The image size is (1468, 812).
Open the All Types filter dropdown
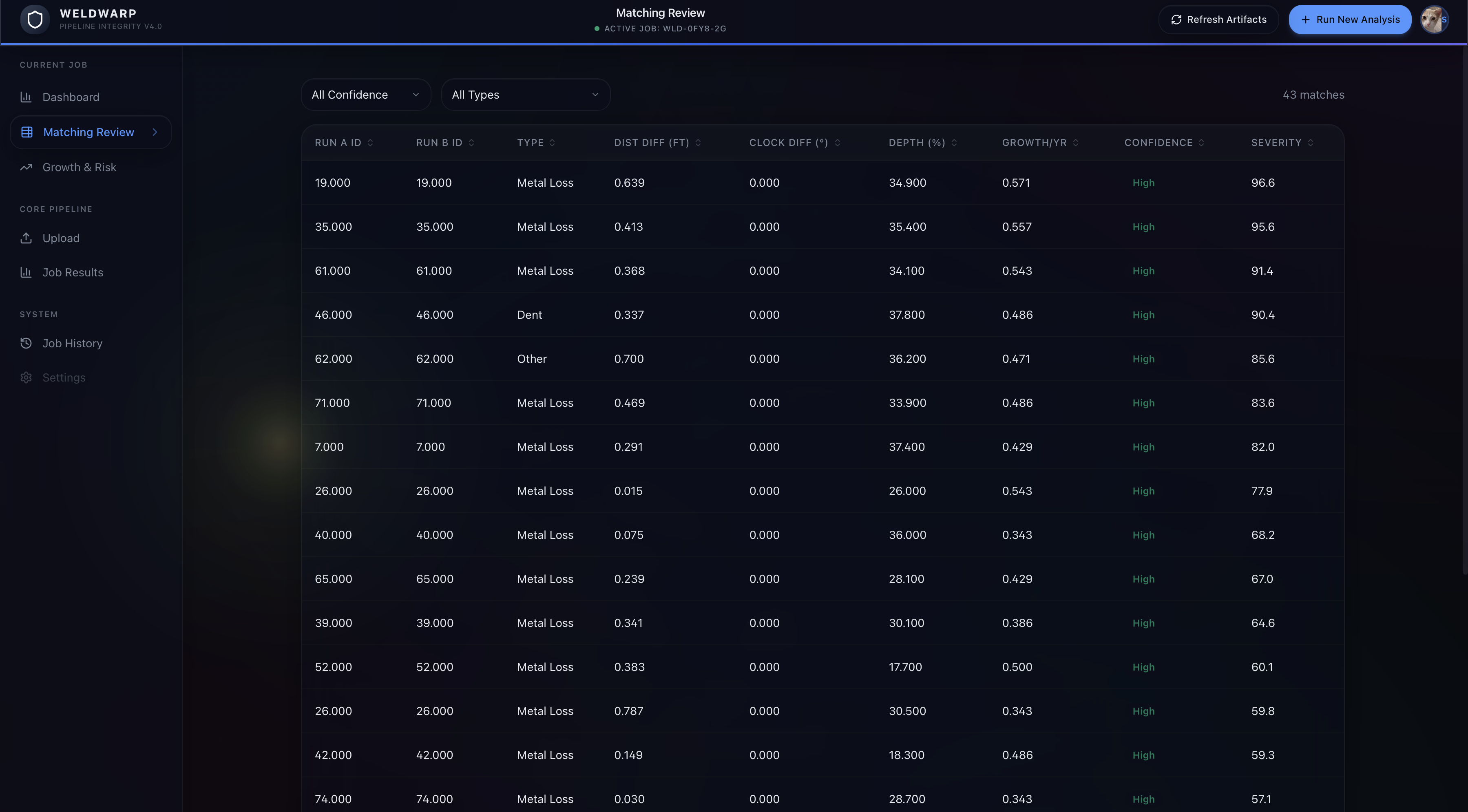pos(525,95)
